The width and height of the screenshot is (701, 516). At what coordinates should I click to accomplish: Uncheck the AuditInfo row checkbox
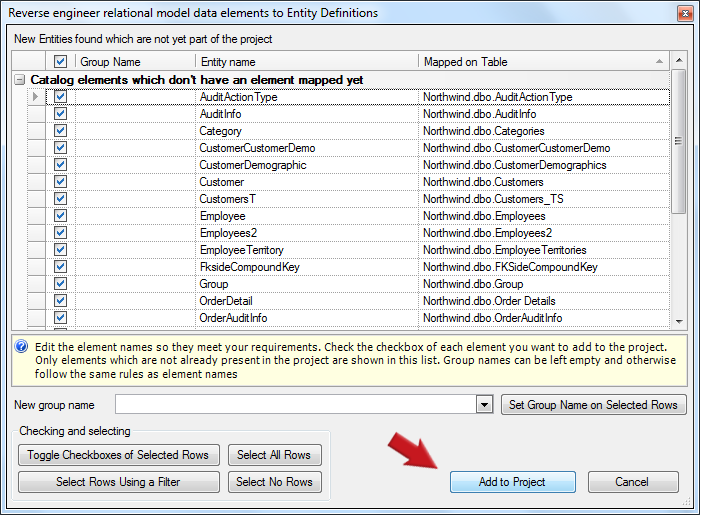(x=60, y=114)
